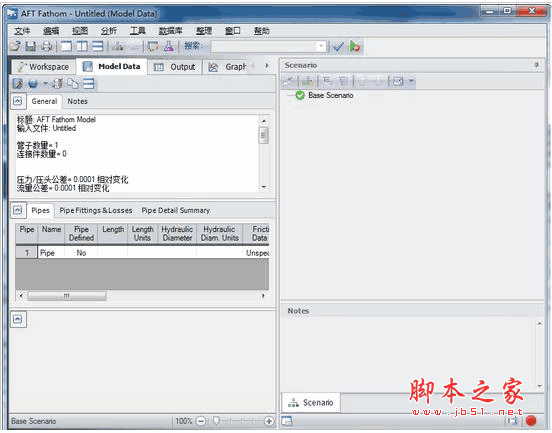Collapse the General section with its arrow button

tap(18, 101)
